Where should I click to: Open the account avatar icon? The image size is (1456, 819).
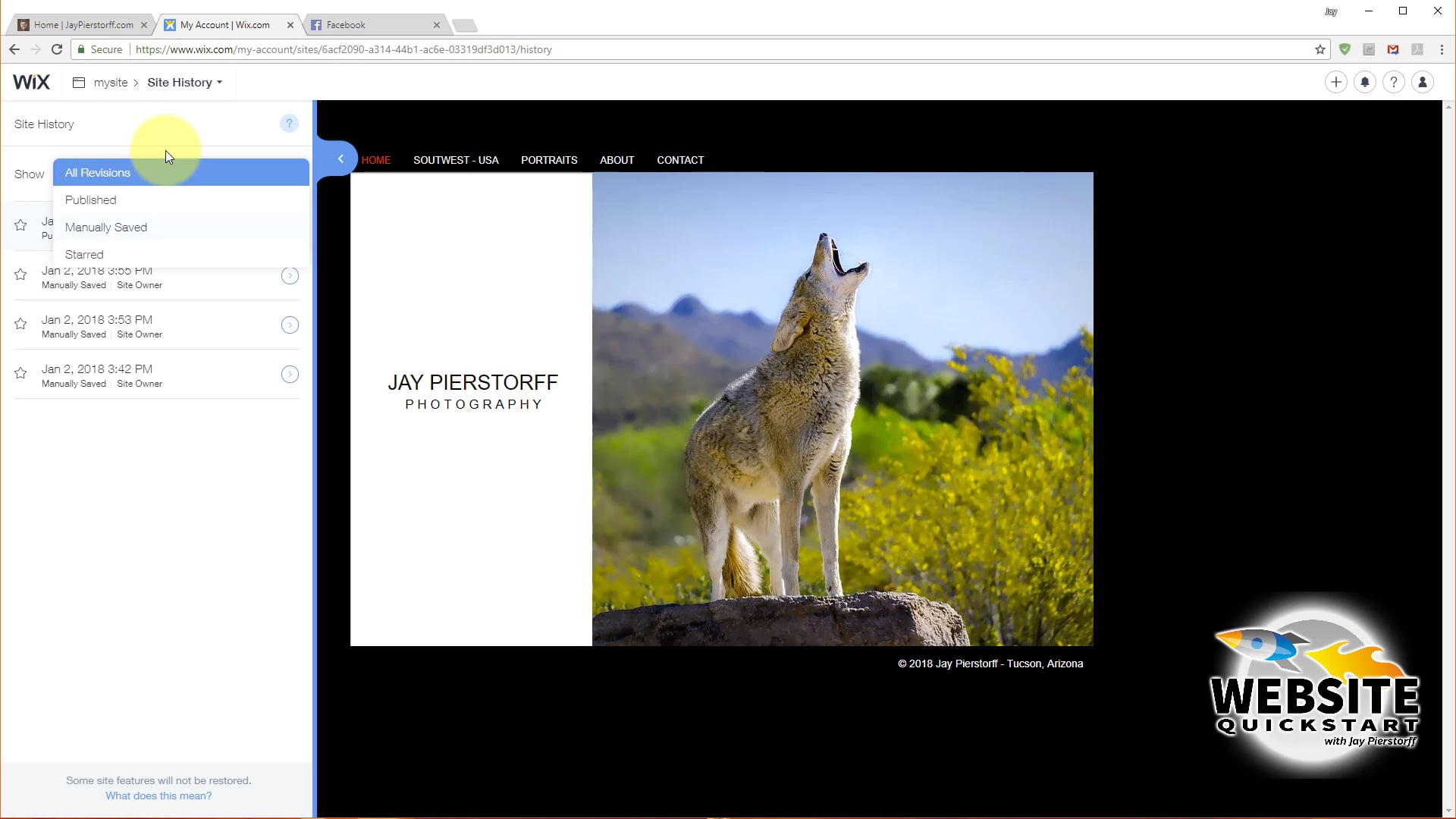[x=1423, y=82]
